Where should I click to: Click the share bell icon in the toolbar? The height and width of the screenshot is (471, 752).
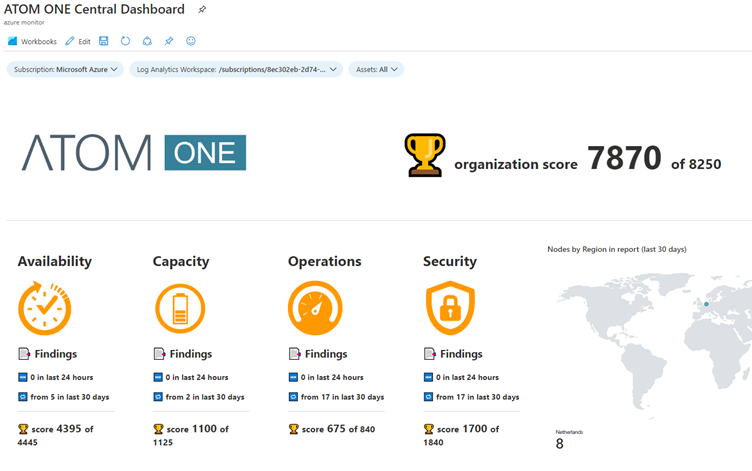click(x=147, y=41)
